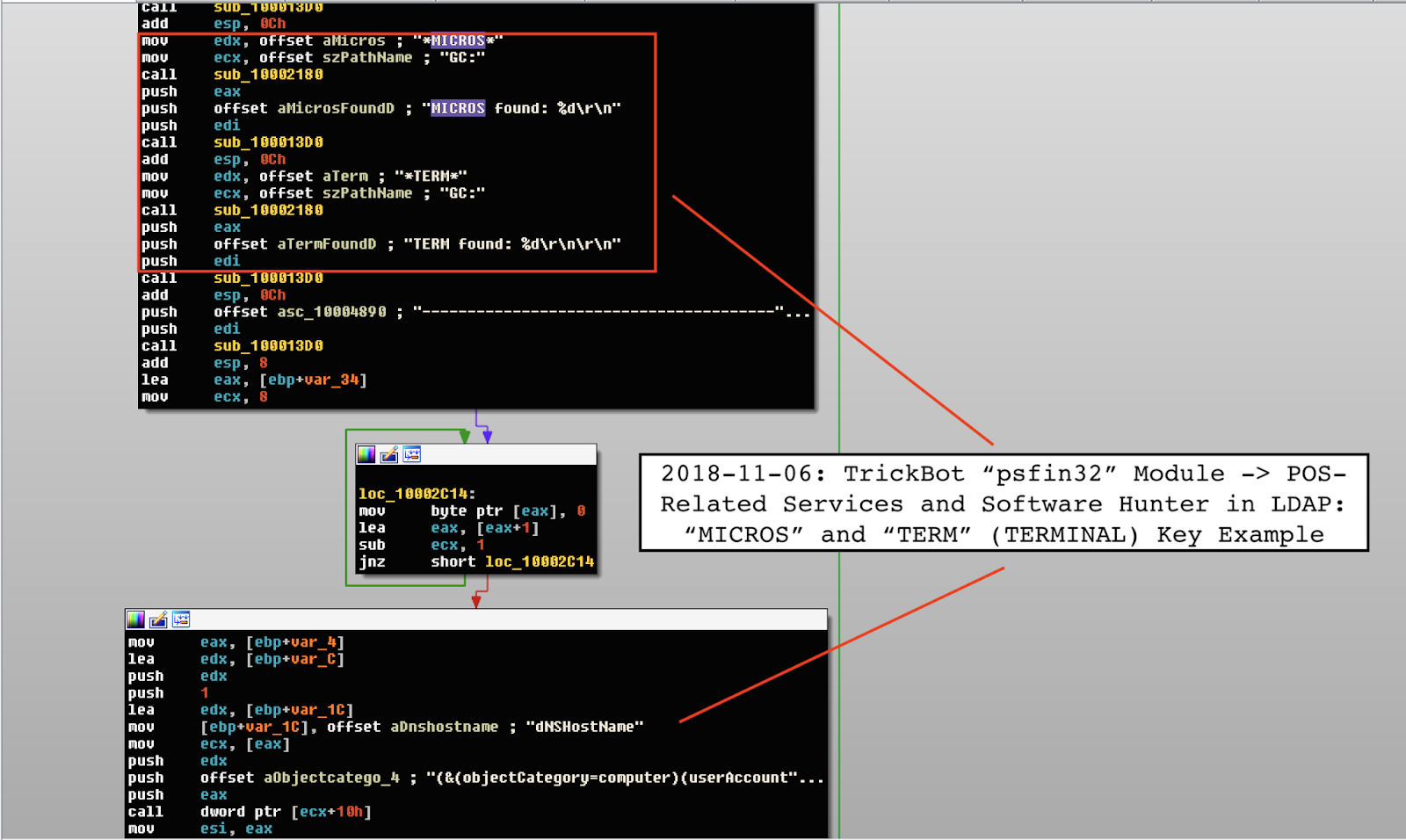The height and width of the screenshot is (840, 1406).
Task: Click the "ecx, 1" operand of sub
Action: pos(458,545)
